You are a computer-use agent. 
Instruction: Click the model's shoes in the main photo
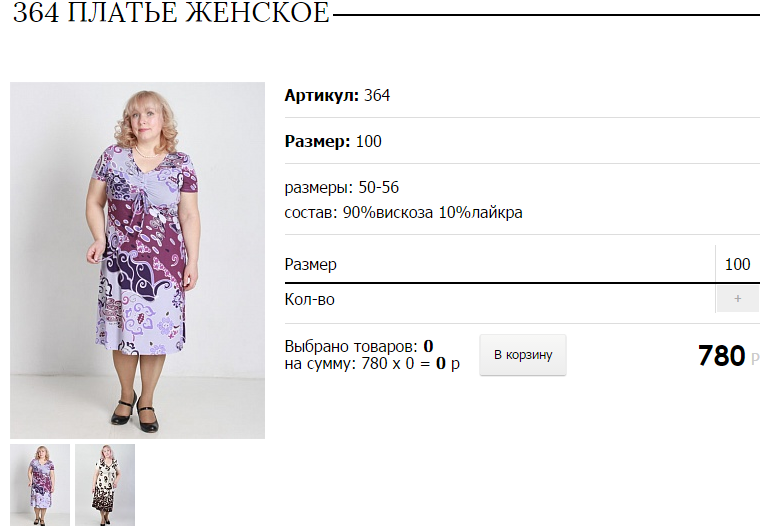pos(135,412)
